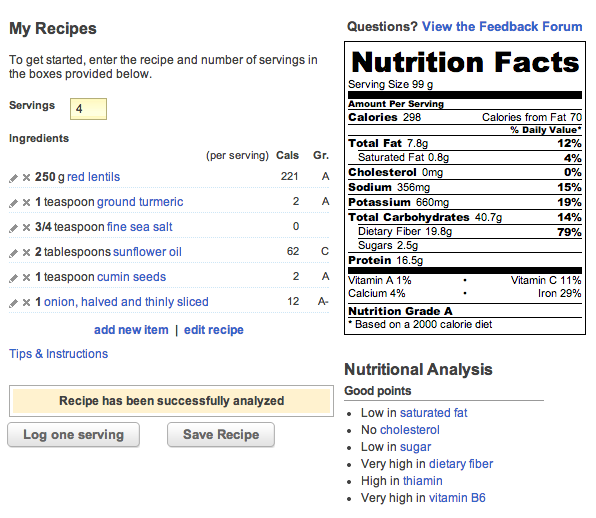The width and height of the screenshot is (596, 518).
Task: Save Recipe button
Action: pyautogui.click(x=221, y=434)
